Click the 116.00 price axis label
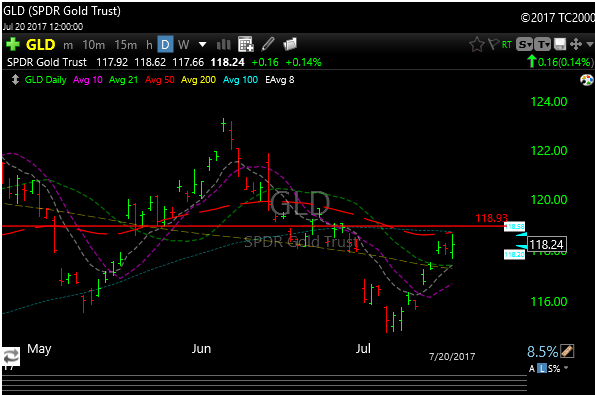595x395 pixels. click(x=549, y=302)
